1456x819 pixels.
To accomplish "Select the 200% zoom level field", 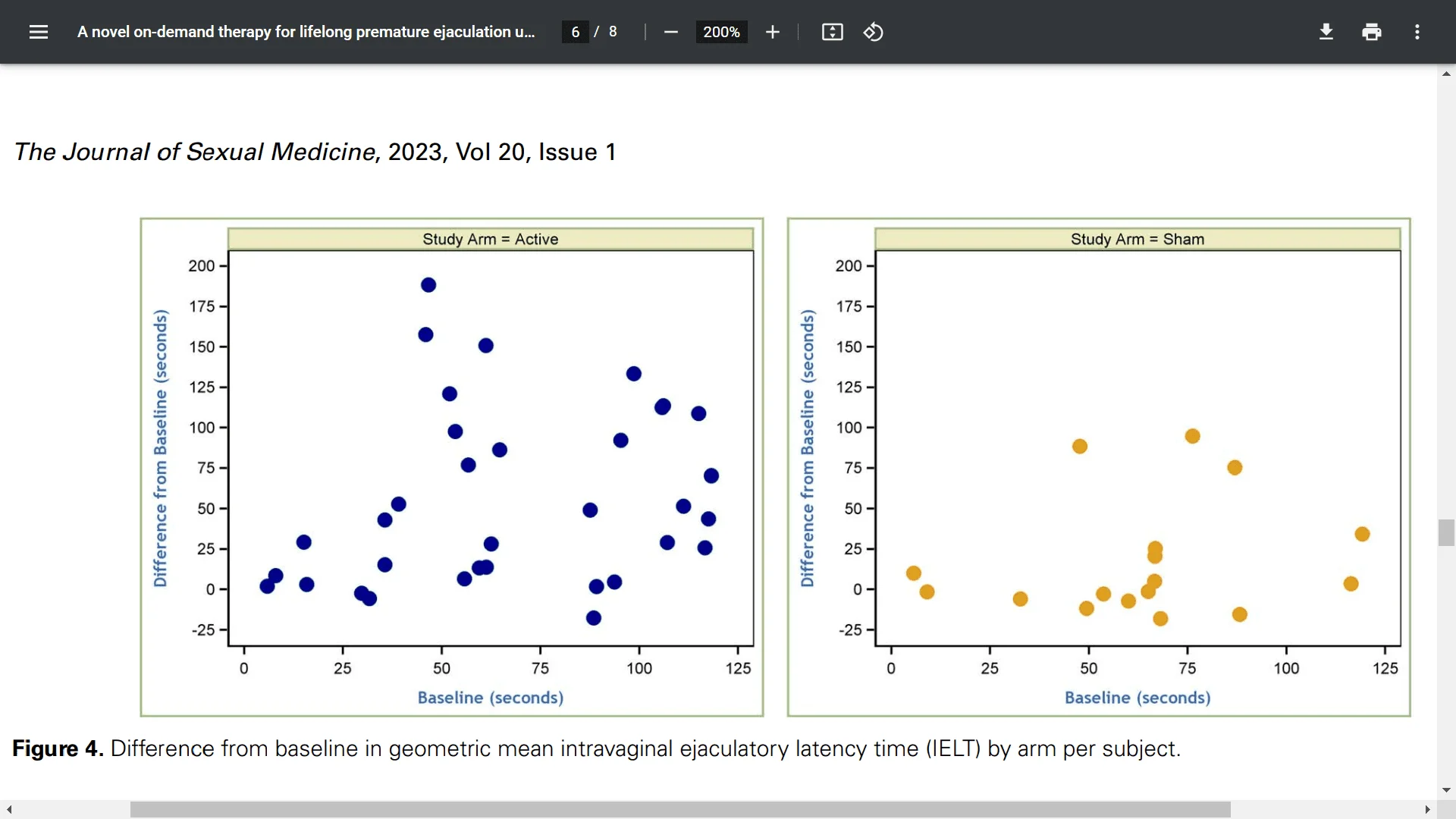I will 721,32.
